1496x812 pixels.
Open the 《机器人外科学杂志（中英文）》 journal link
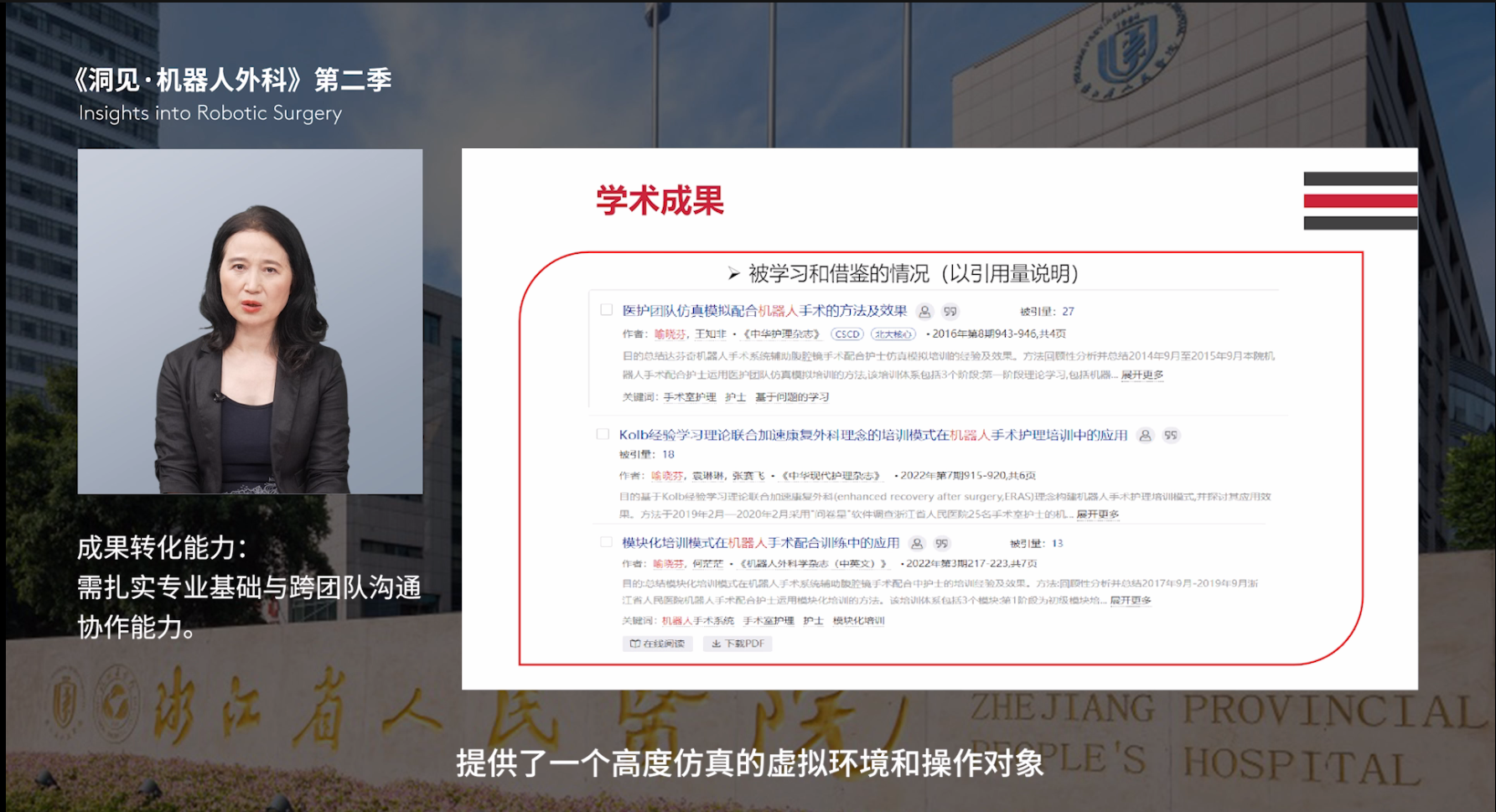tap(813, 564)
